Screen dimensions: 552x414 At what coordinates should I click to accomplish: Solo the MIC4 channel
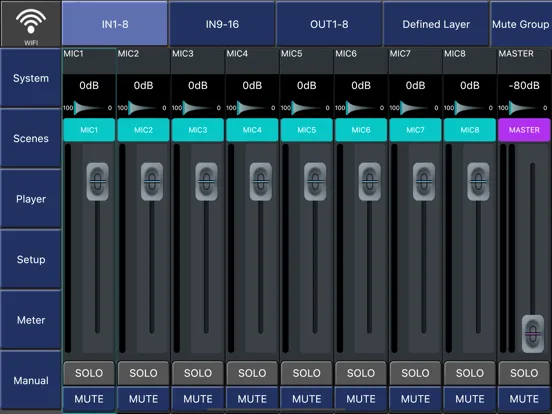tap(252, 373)
